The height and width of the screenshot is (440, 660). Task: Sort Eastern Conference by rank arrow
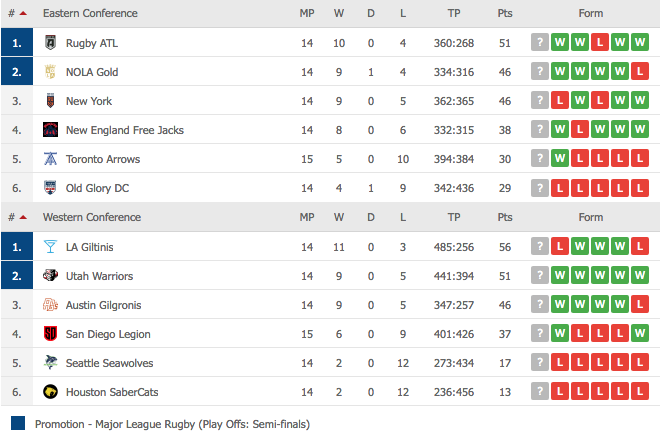coord(23,13)
